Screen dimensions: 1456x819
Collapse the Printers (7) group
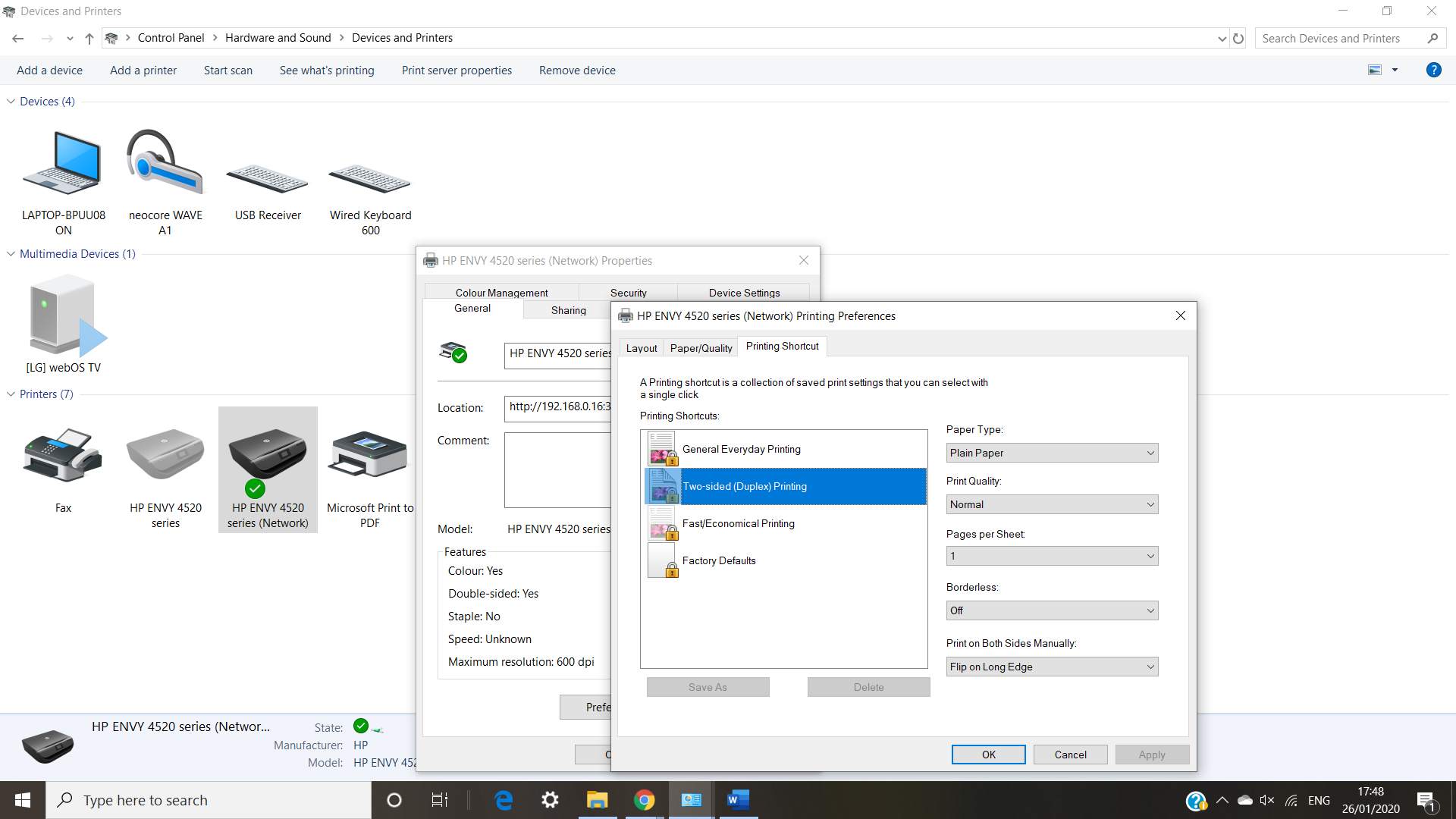coord(11,394)
